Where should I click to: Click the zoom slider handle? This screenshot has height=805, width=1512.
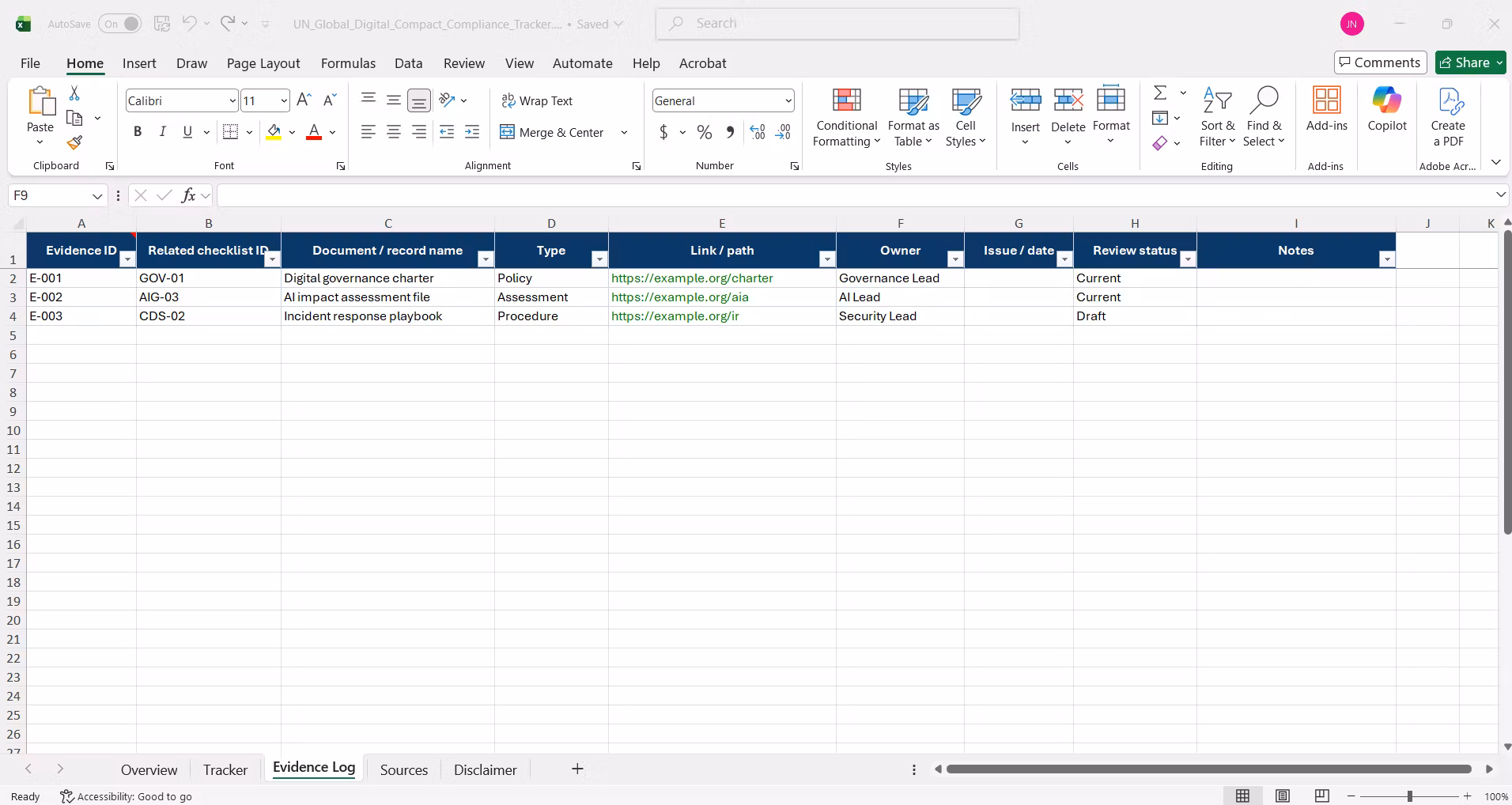[x=1410, y=796]
